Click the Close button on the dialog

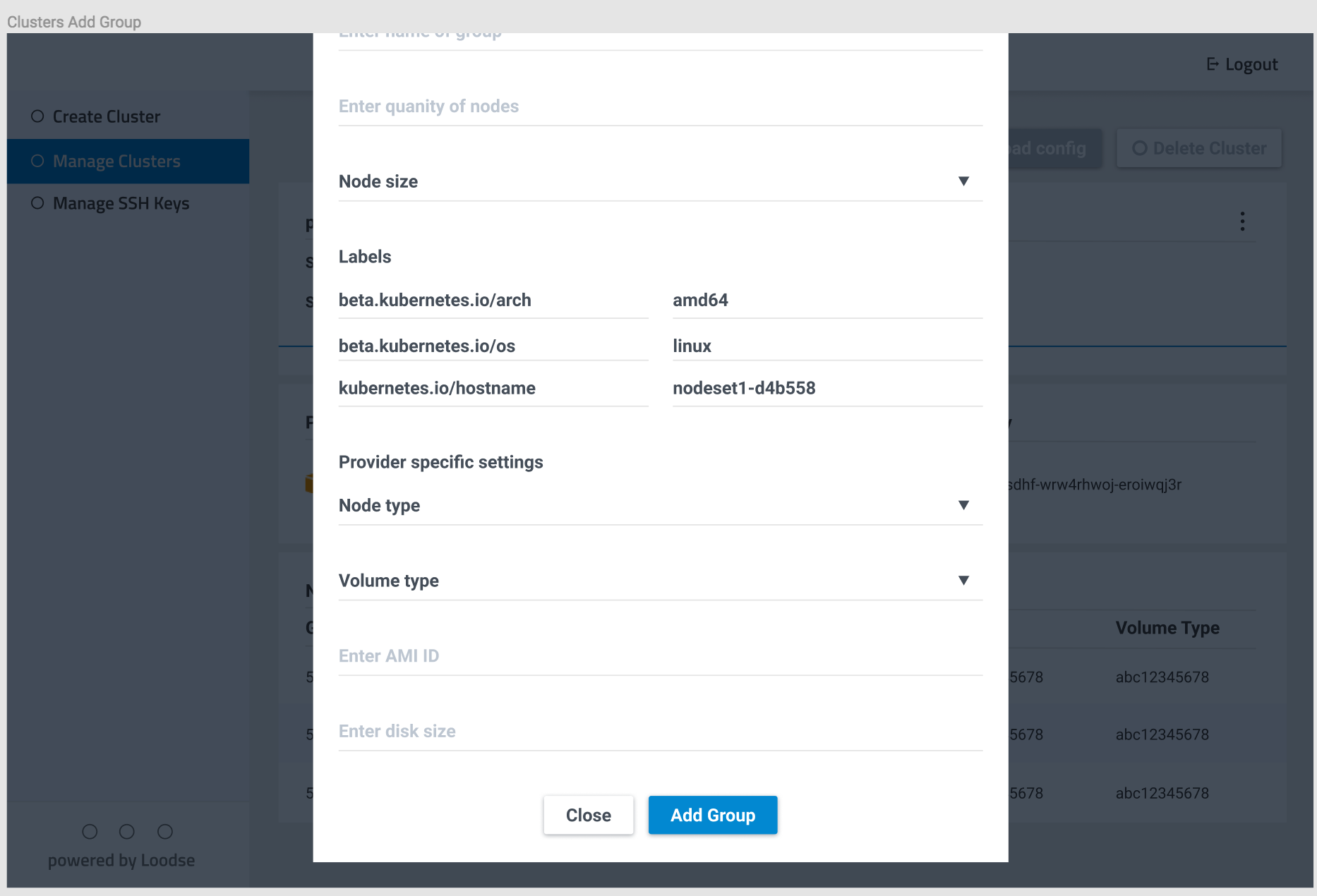click(x=588, y=815)
